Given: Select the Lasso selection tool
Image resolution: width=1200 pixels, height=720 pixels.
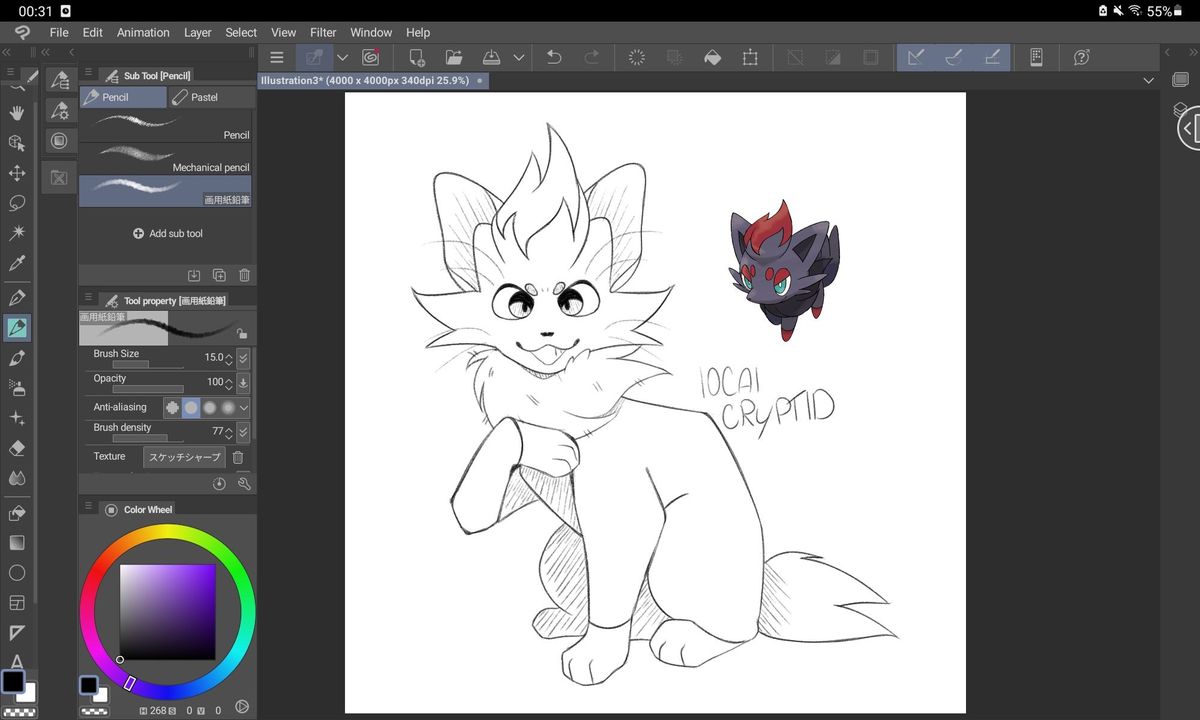Looking at the screenshot, I should pos(17,203).
